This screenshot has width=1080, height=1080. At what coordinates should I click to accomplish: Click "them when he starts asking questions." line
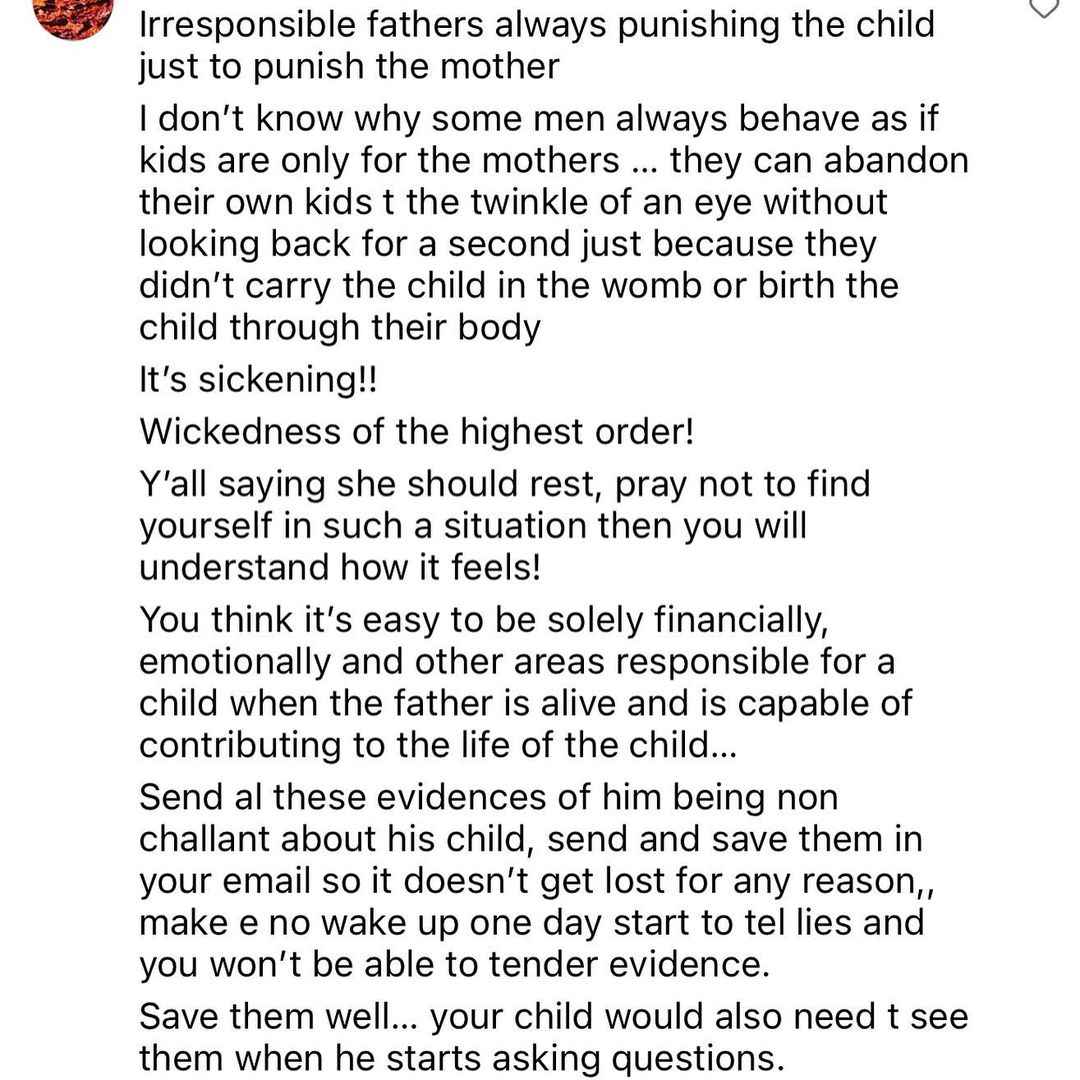461,1059
